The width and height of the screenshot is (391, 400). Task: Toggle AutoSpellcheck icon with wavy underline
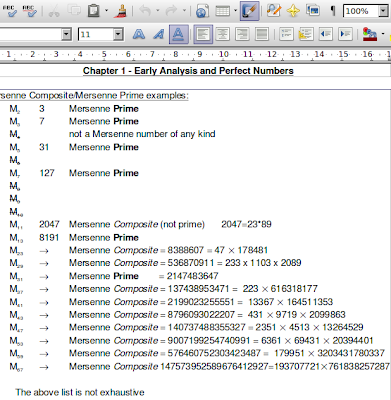(x=30, y=11)
